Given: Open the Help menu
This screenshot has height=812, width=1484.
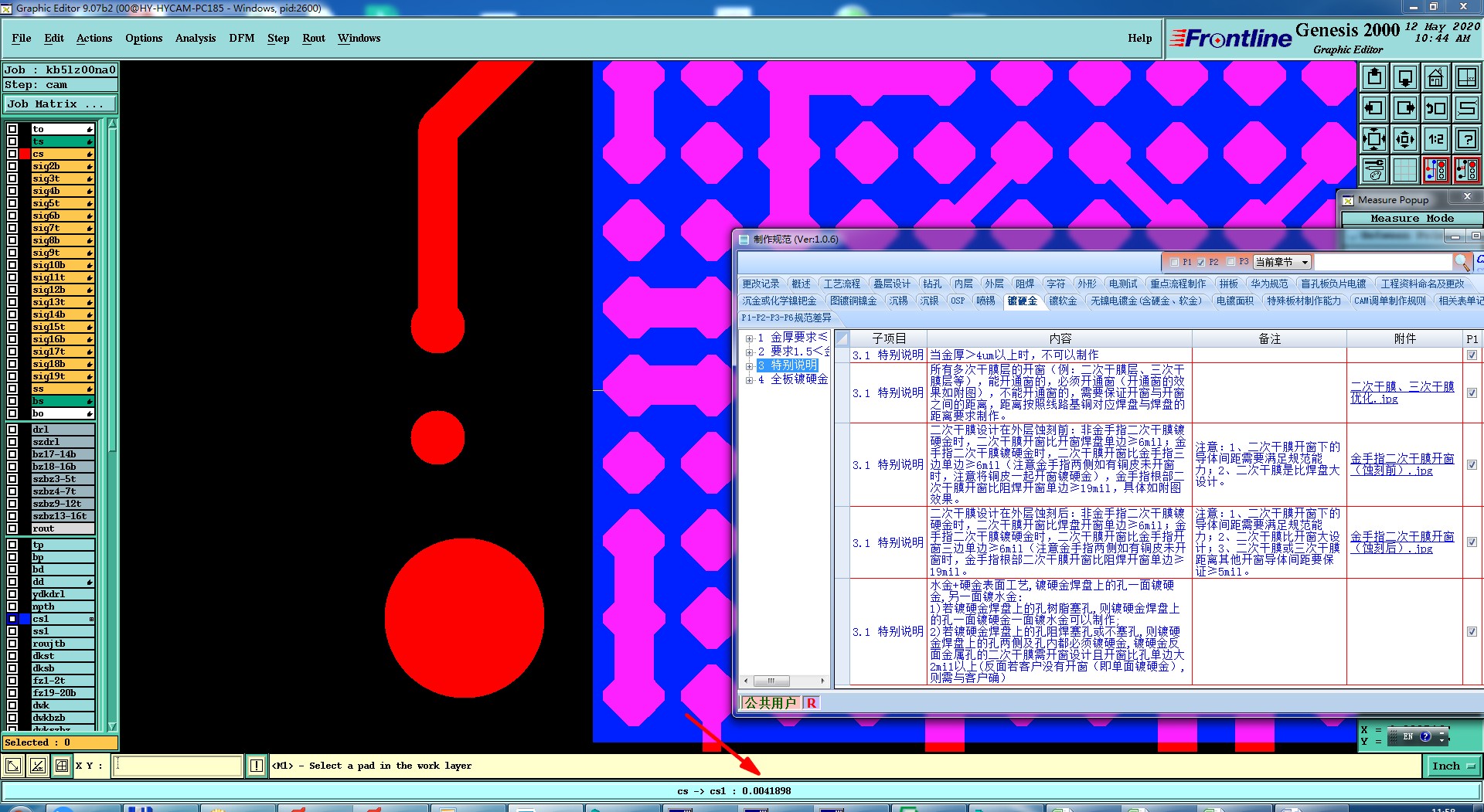Looking at the screenshot, I should click(x=1139, y=38).
